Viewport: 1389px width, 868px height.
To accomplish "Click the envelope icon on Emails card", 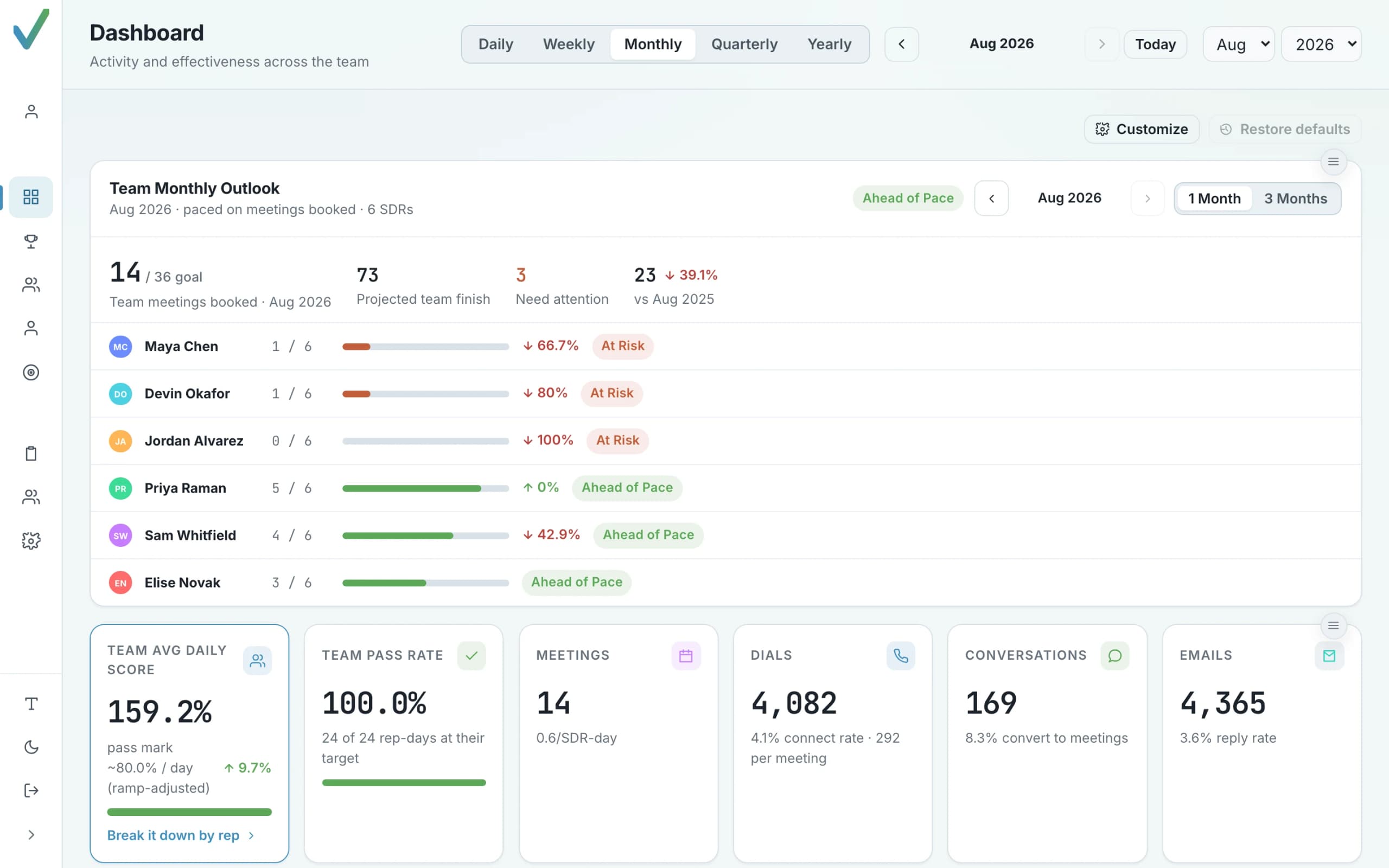I will 1329,655.
